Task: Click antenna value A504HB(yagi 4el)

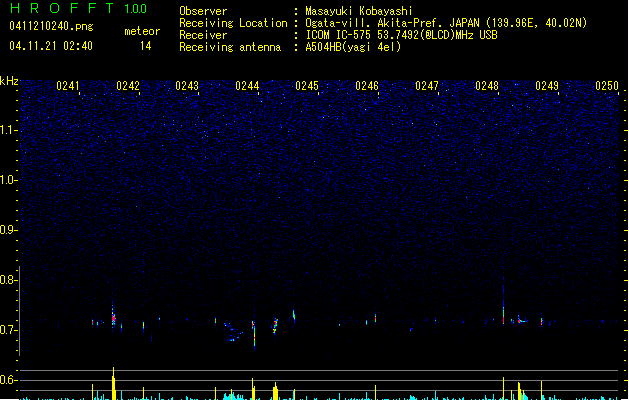Action: pyautogui.click(x=353, y=47)
